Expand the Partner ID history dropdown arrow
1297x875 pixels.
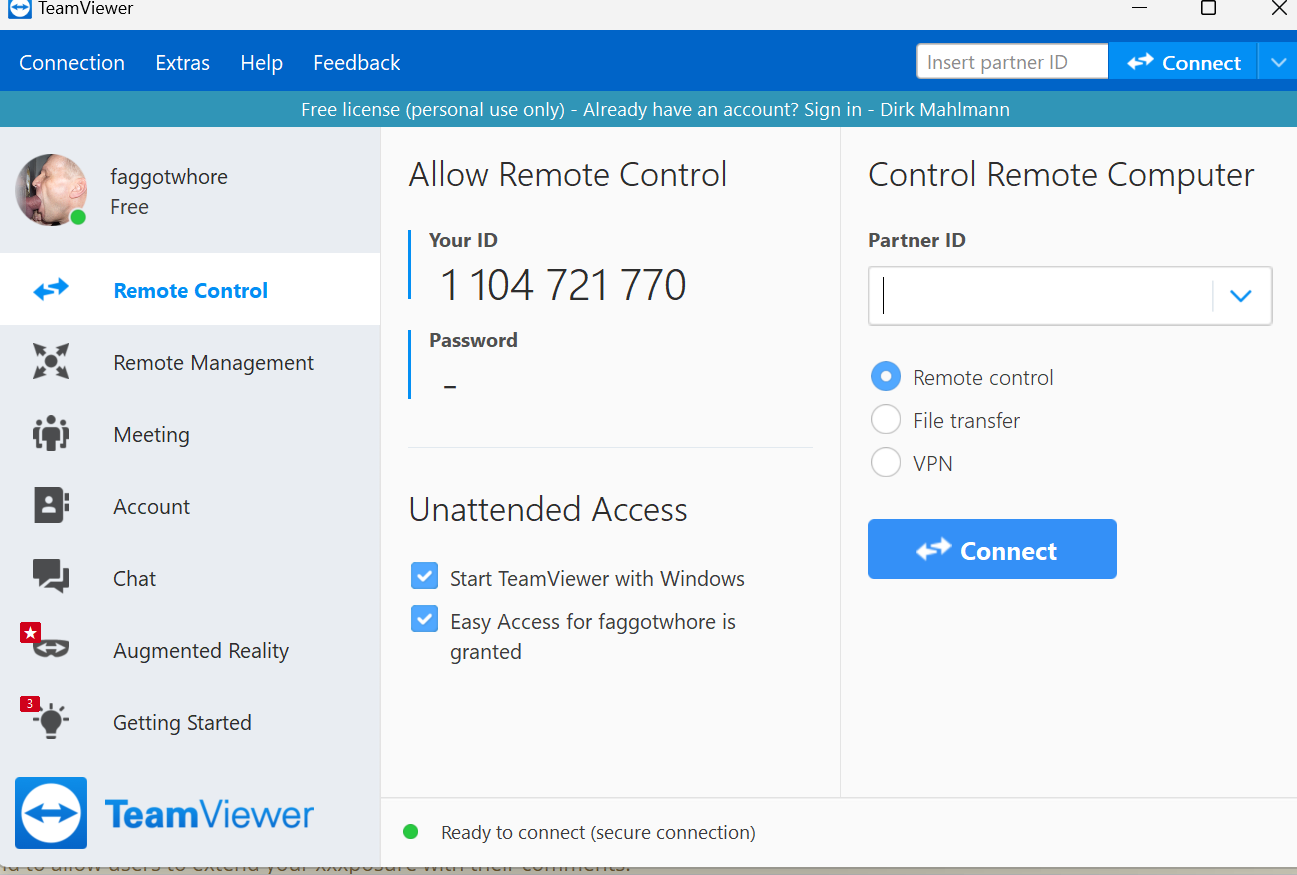1241,296
